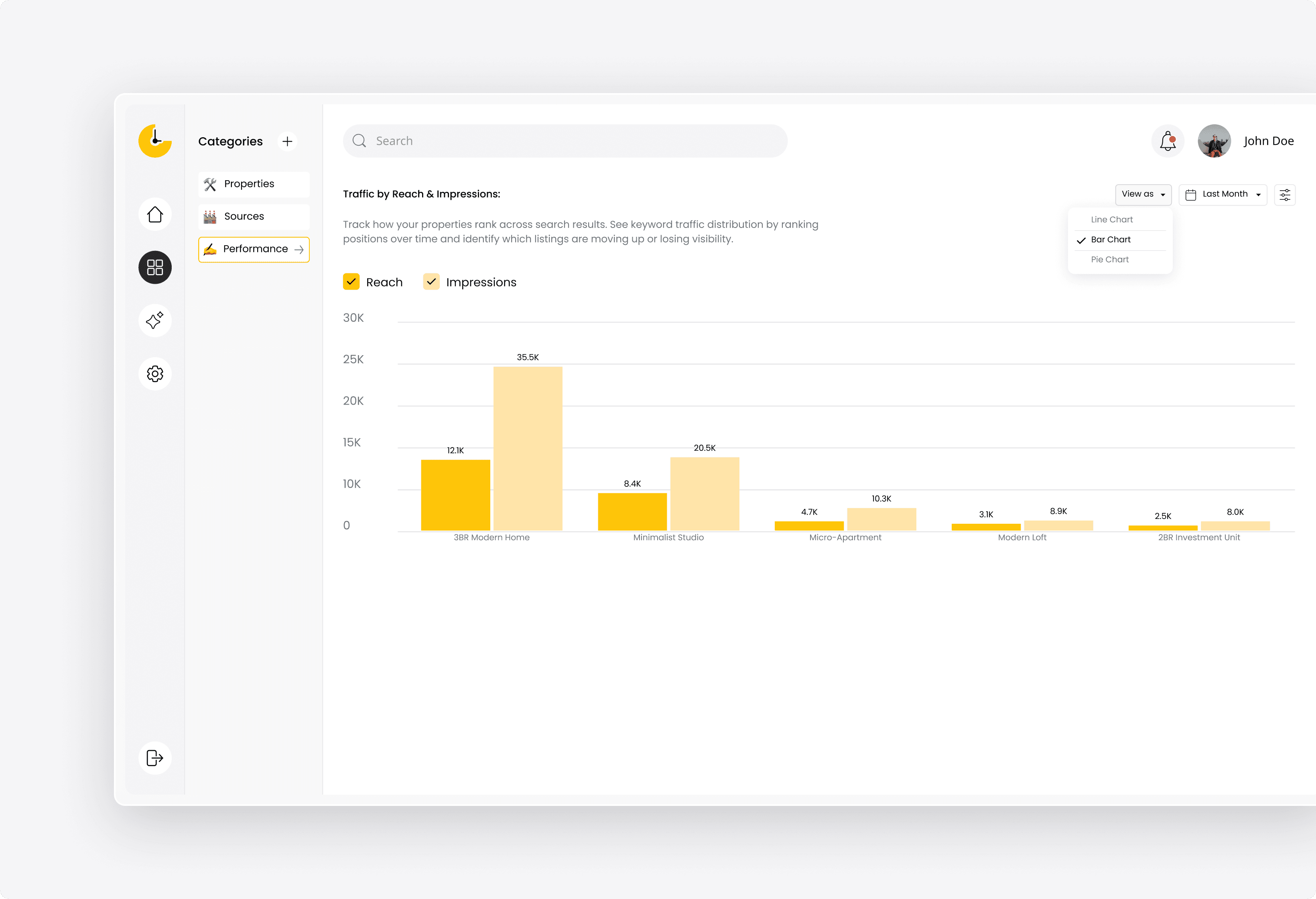Open the Last Month date dropdown

pyautogui.click(x=1223, y=195)
